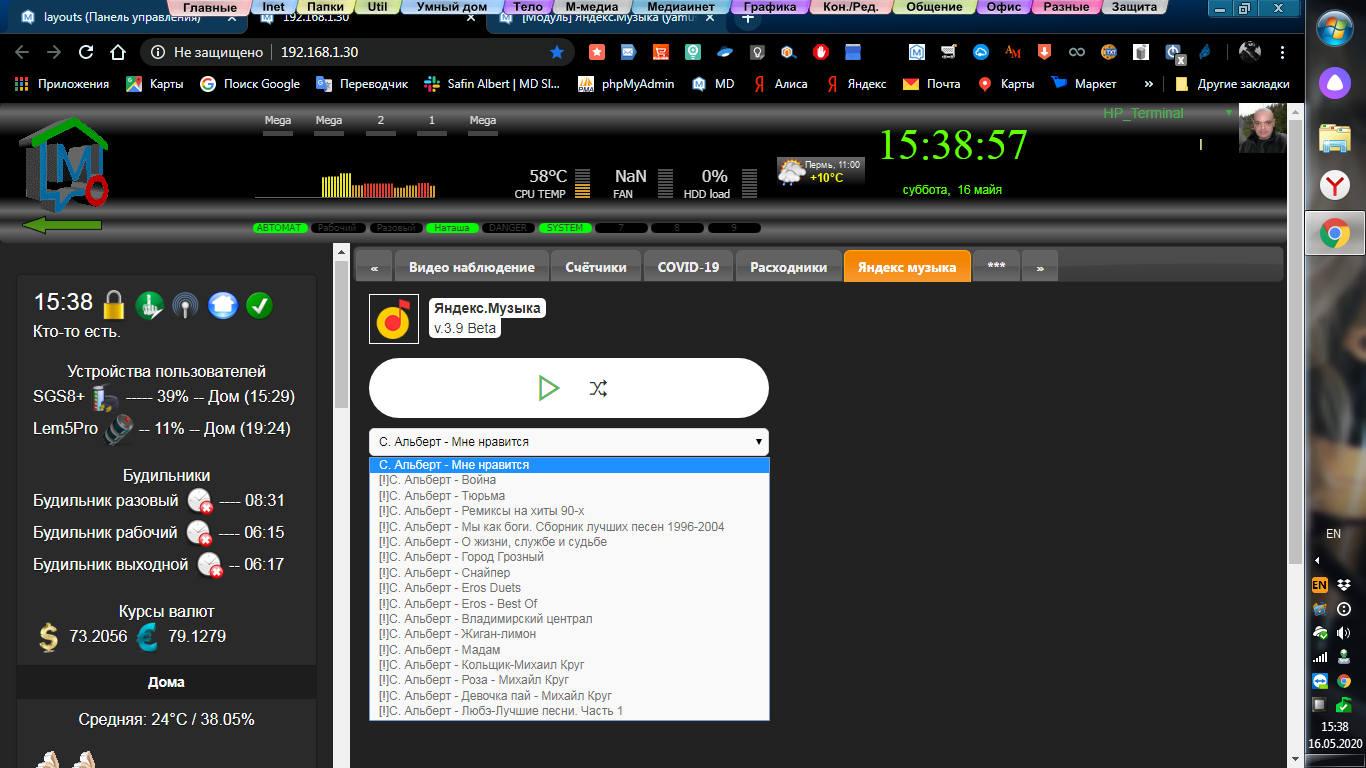Click the Пермь weather forecast widget
This screenshot has height=768, width=1366.
pos(820,171)
